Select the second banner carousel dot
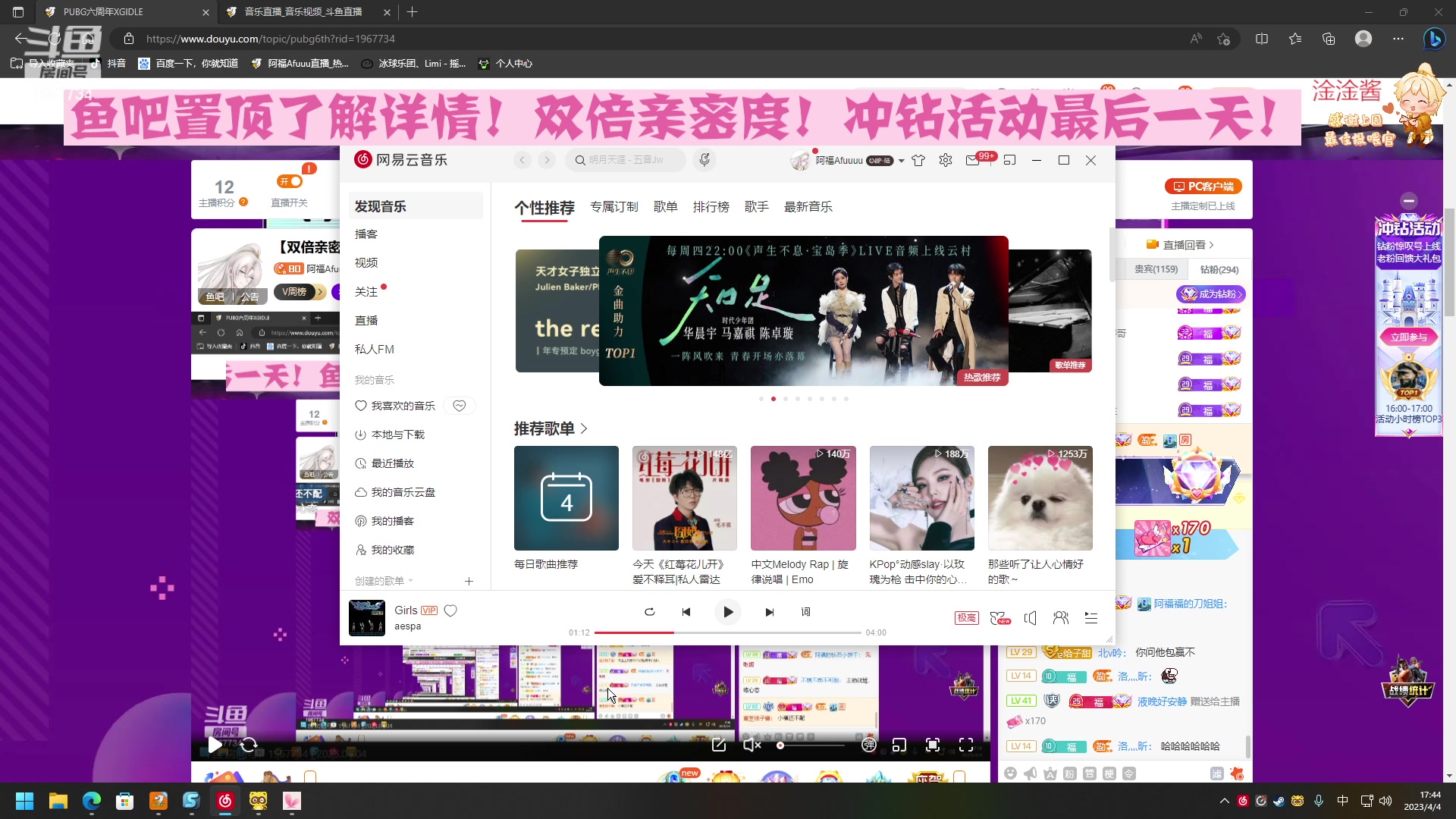The width and height of the screenshot is (1456, 819). (773, 399)
